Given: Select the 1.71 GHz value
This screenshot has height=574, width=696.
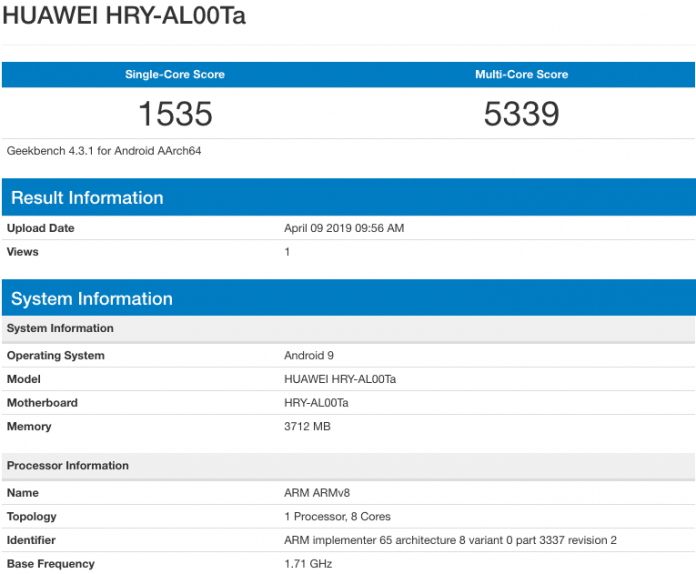Looking at the screenshot, I should click(x=308, y=564).
